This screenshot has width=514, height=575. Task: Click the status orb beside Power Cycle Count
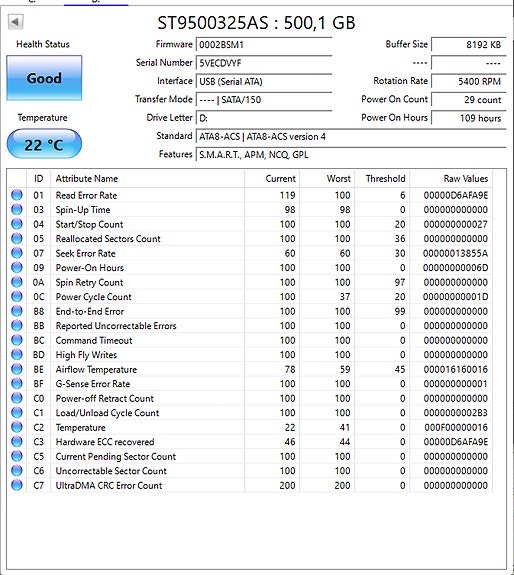tap(16, 296)
